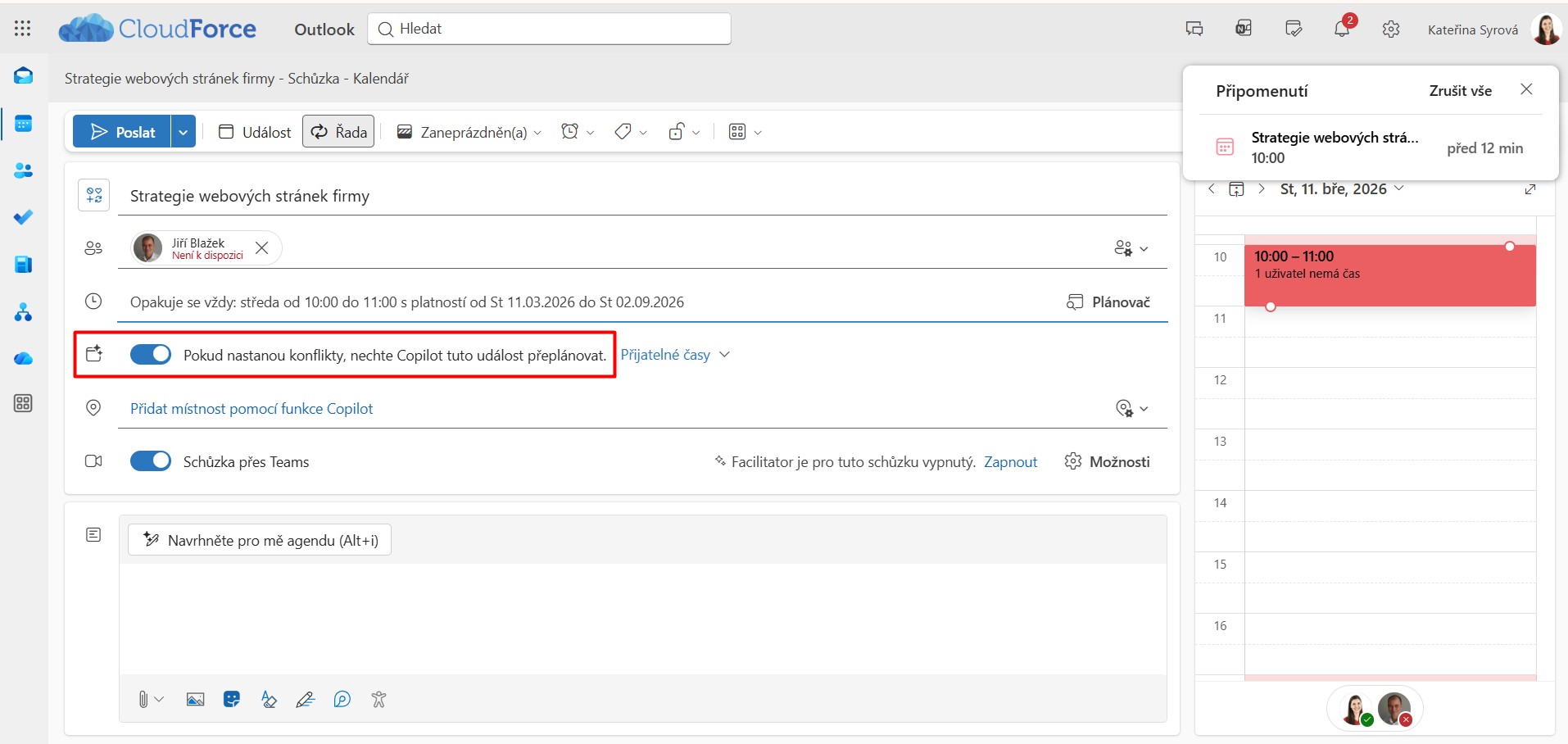Open the Zaneprázdněn(a) status dropdown
The height and width of the screenshot is (744, 1568).
[469, 132]
